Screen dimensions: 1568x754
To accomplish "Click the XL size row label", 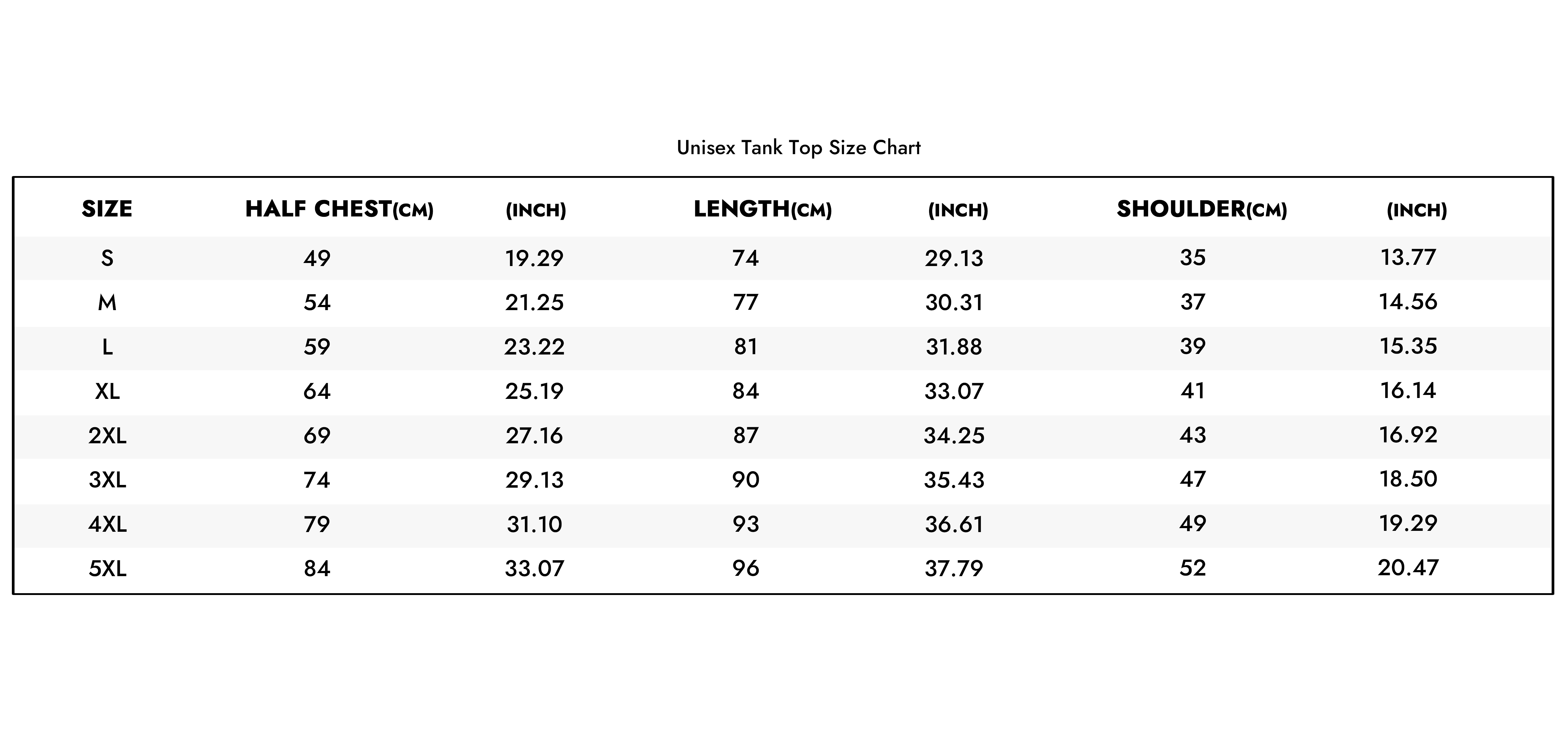I will pos(107,391).
